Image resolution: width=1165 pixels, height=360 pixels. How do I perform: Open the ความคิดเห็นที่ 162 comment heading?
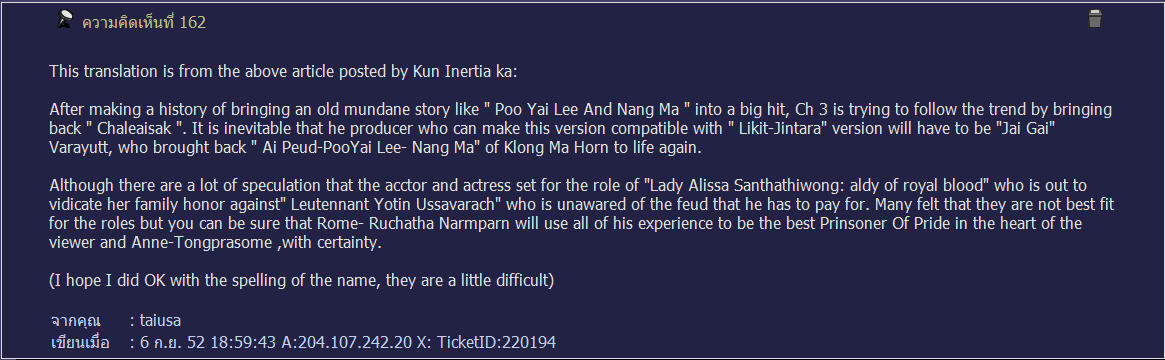point(143,23)
